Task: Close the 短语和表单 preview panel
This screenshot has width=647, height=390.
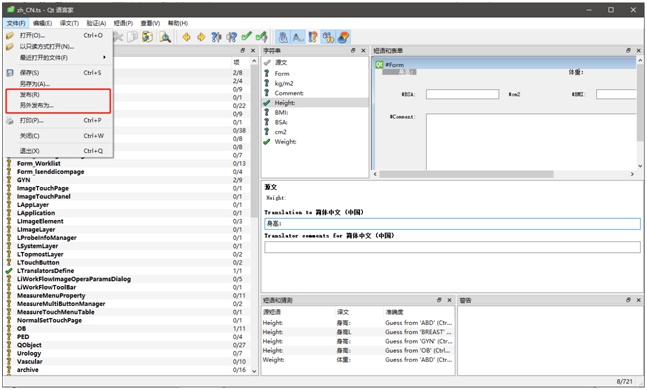Action: [638, 50]
